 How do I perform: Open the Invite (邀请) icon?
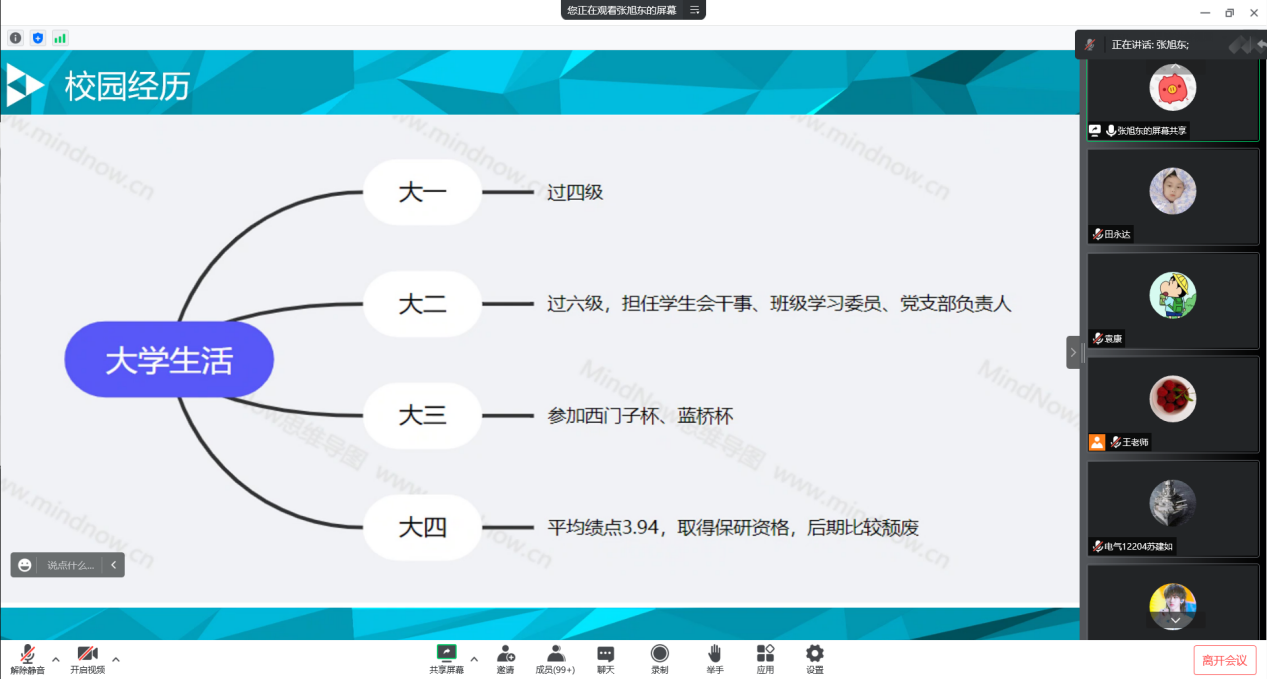point(506,659)
